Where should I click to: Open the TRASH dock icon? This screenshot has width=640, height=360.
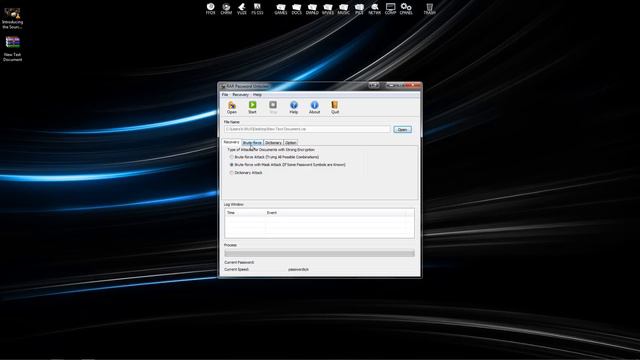[429, 9]
